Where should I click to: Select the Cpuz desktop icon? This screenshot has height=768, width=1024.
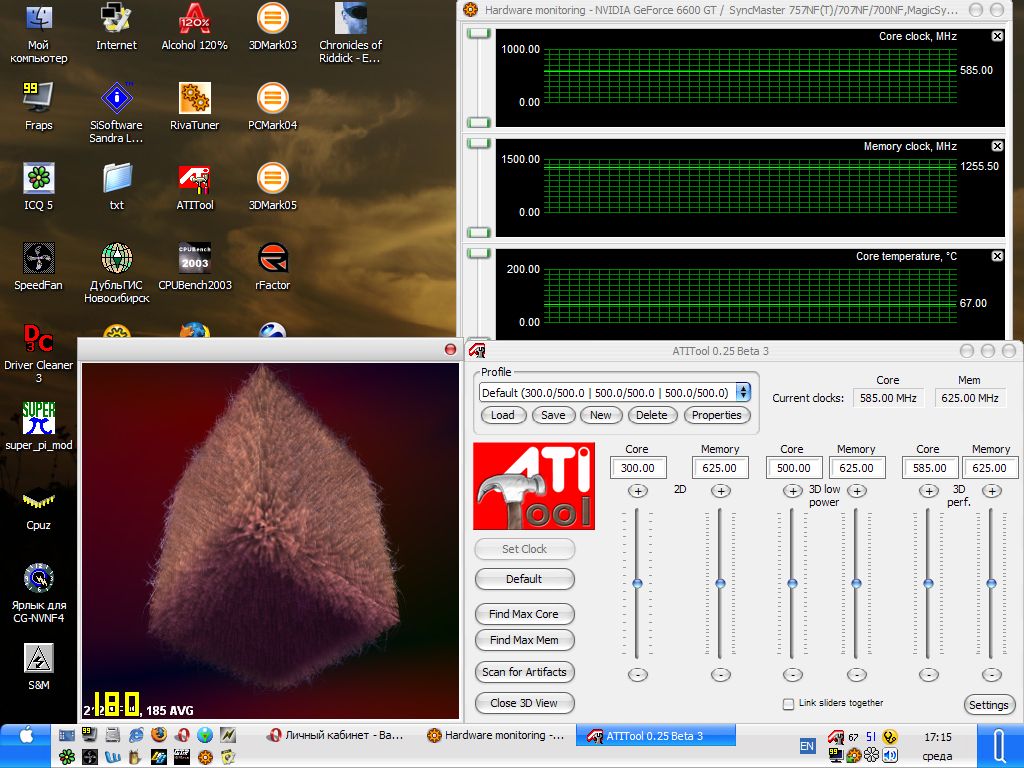pyautogui.click(x=39, y=508)
